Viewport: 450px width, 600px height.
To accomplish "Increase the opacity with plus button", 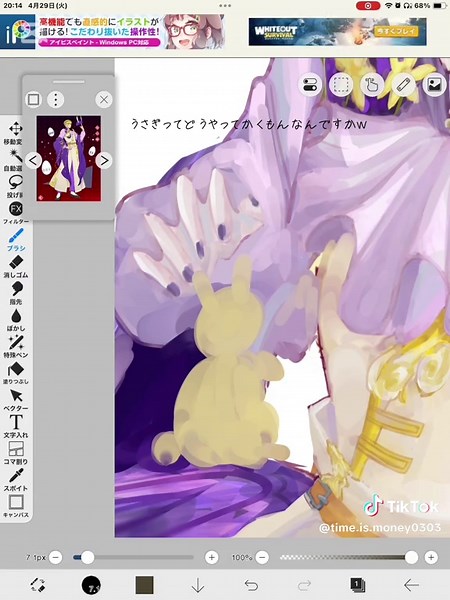I will [x=431, y=558].
